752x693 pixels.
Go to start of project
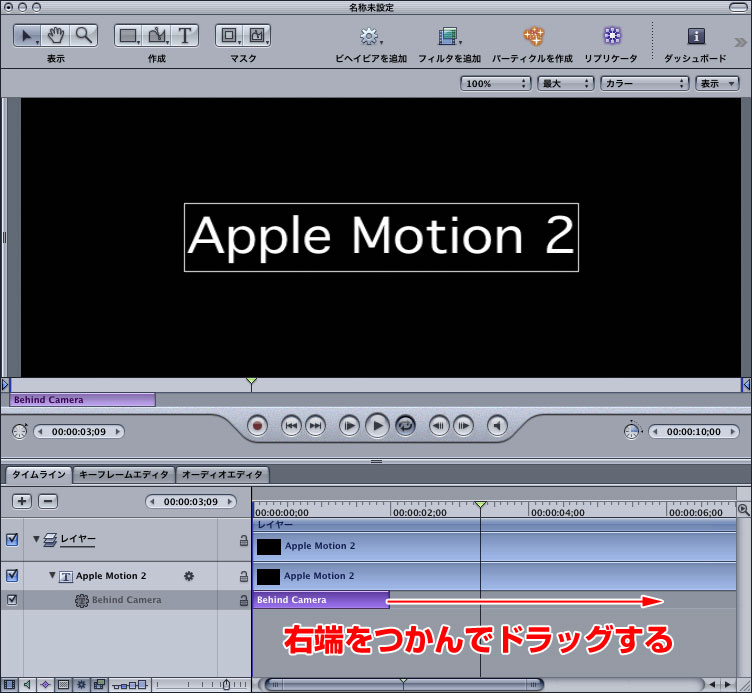coord(291,426)
